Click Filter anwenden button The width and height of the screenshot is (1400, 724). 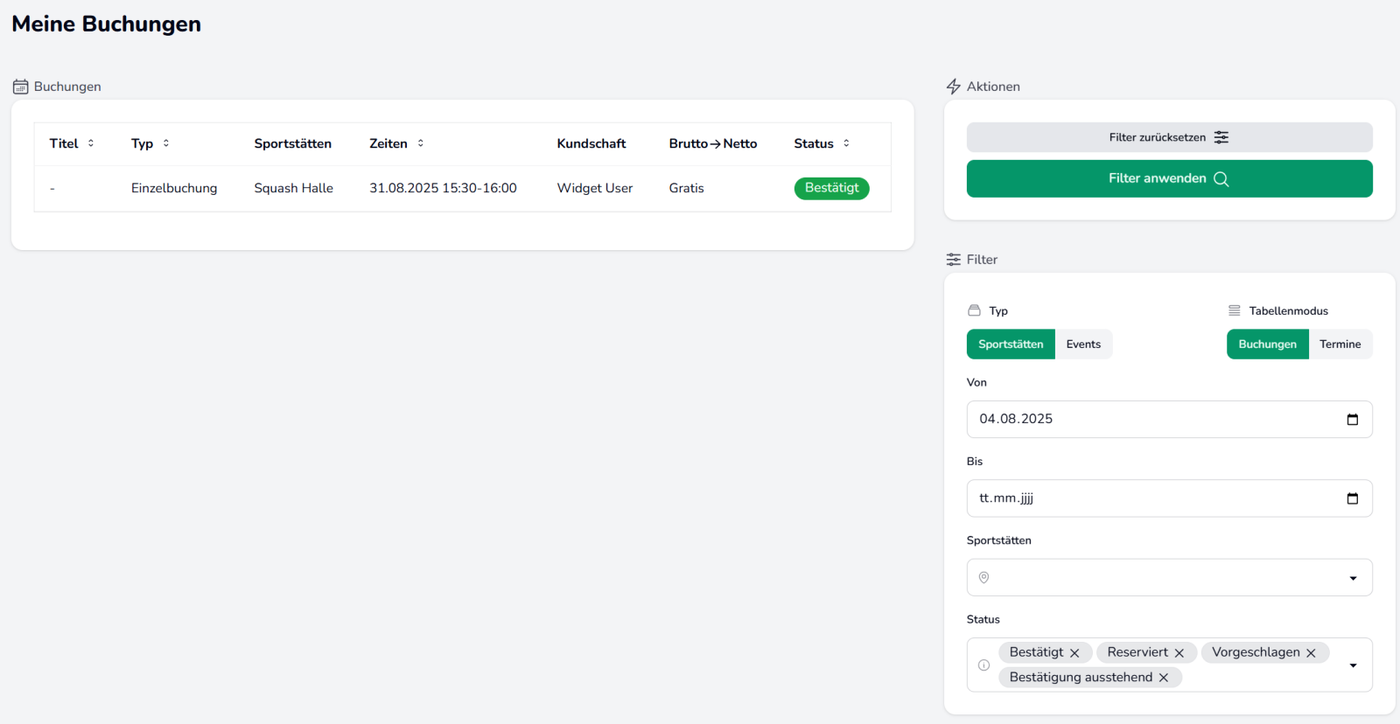(1170, 179)
